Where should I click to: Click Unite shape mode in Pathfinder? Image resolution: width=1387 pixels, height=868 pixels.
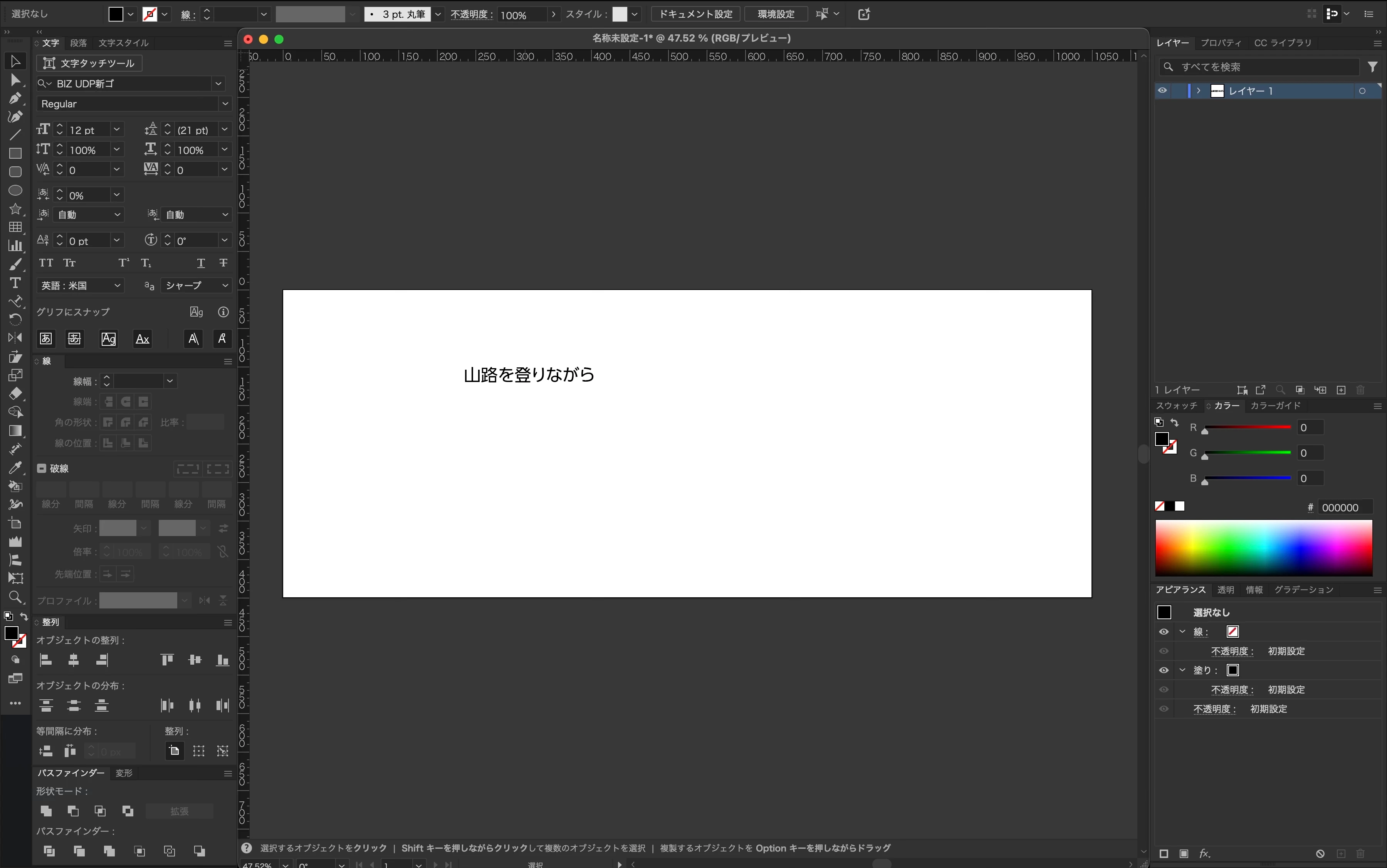pyautogui.click(x=46, y=811)
